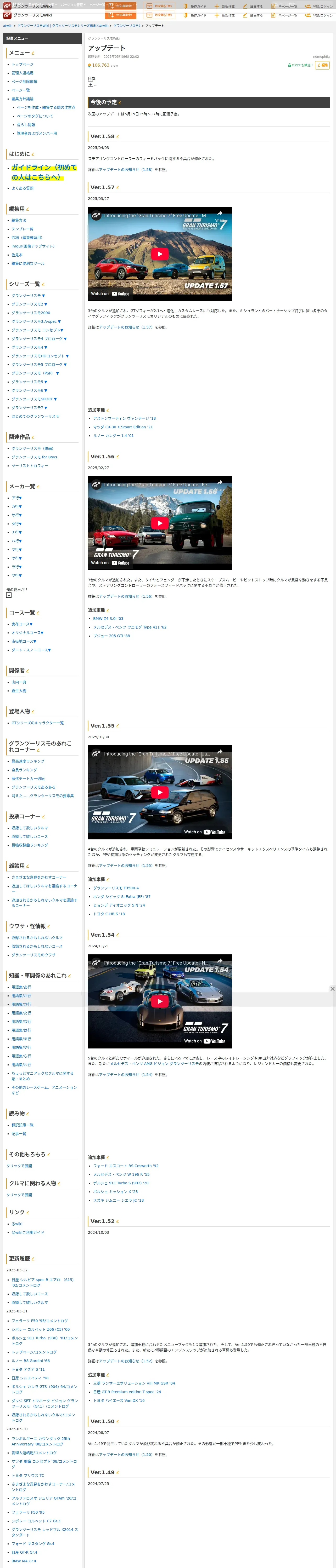Screen dimensions: 336x1568
Task: Expand グランツーリスモ7▼ entry
Action: [x=29, y=408]
